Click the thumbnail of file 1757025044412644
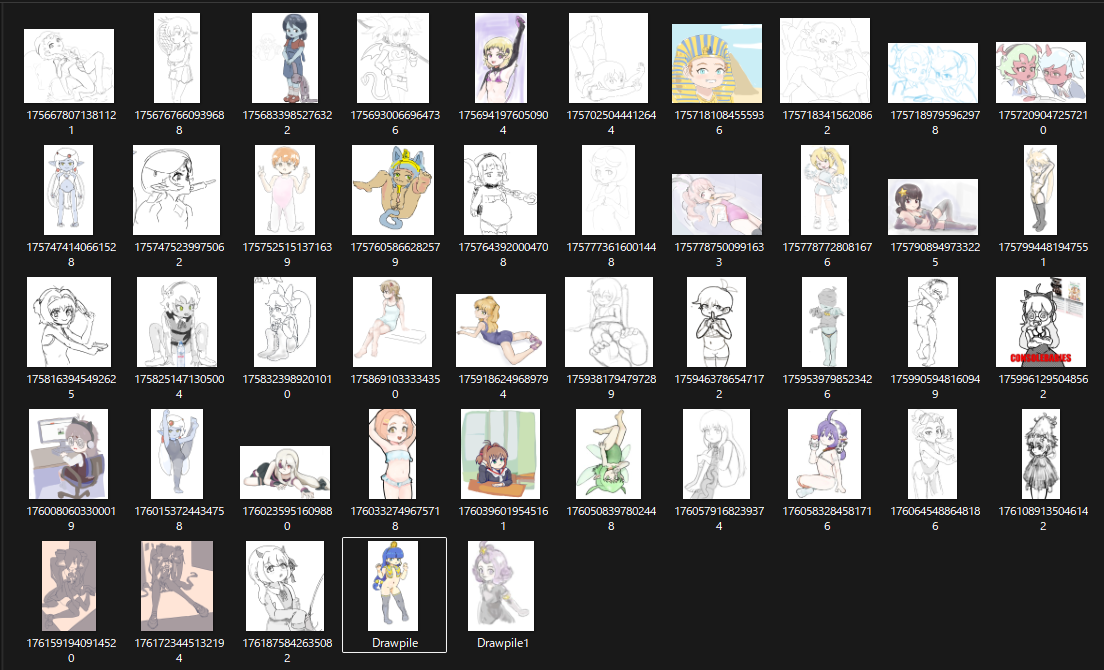This screenshot has height=670, width=1104. pos(608,58)
